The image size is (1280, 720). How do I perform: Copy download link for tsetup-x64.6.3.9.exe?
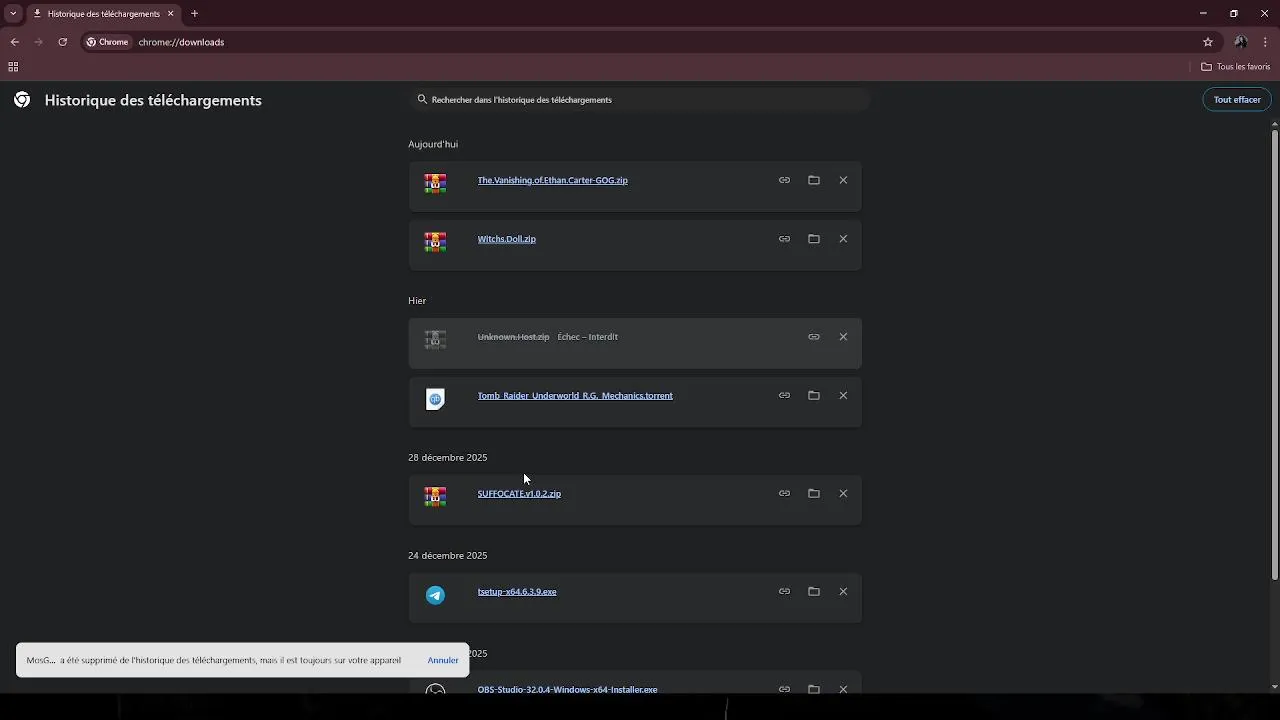coord(784,591)
